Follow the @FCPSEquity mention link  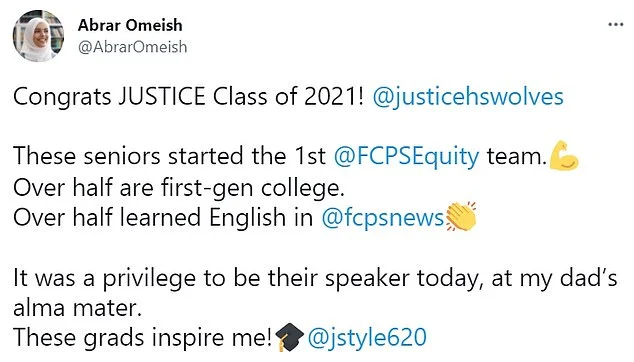point(406,156)
